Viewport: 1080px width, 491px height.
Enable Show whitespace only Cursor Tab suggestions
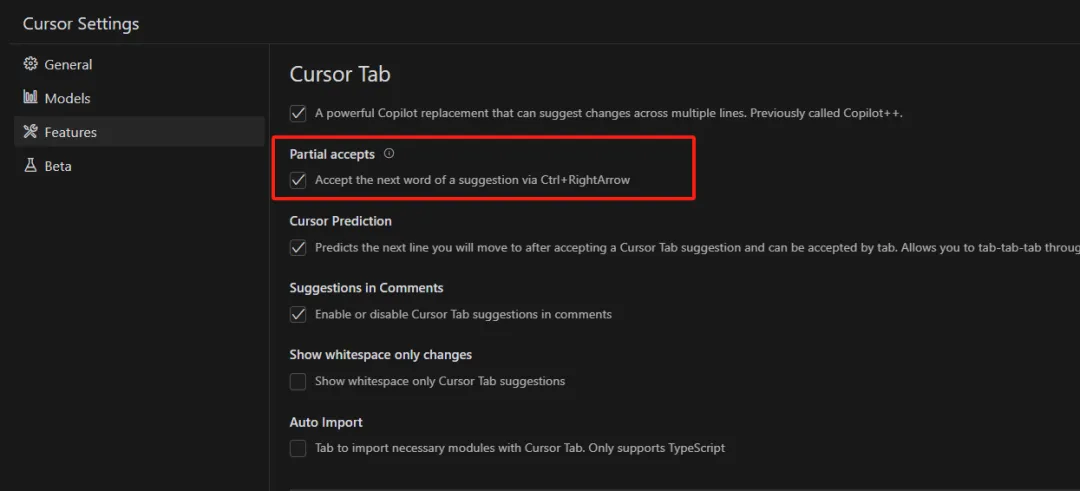[x=298, y=381]
